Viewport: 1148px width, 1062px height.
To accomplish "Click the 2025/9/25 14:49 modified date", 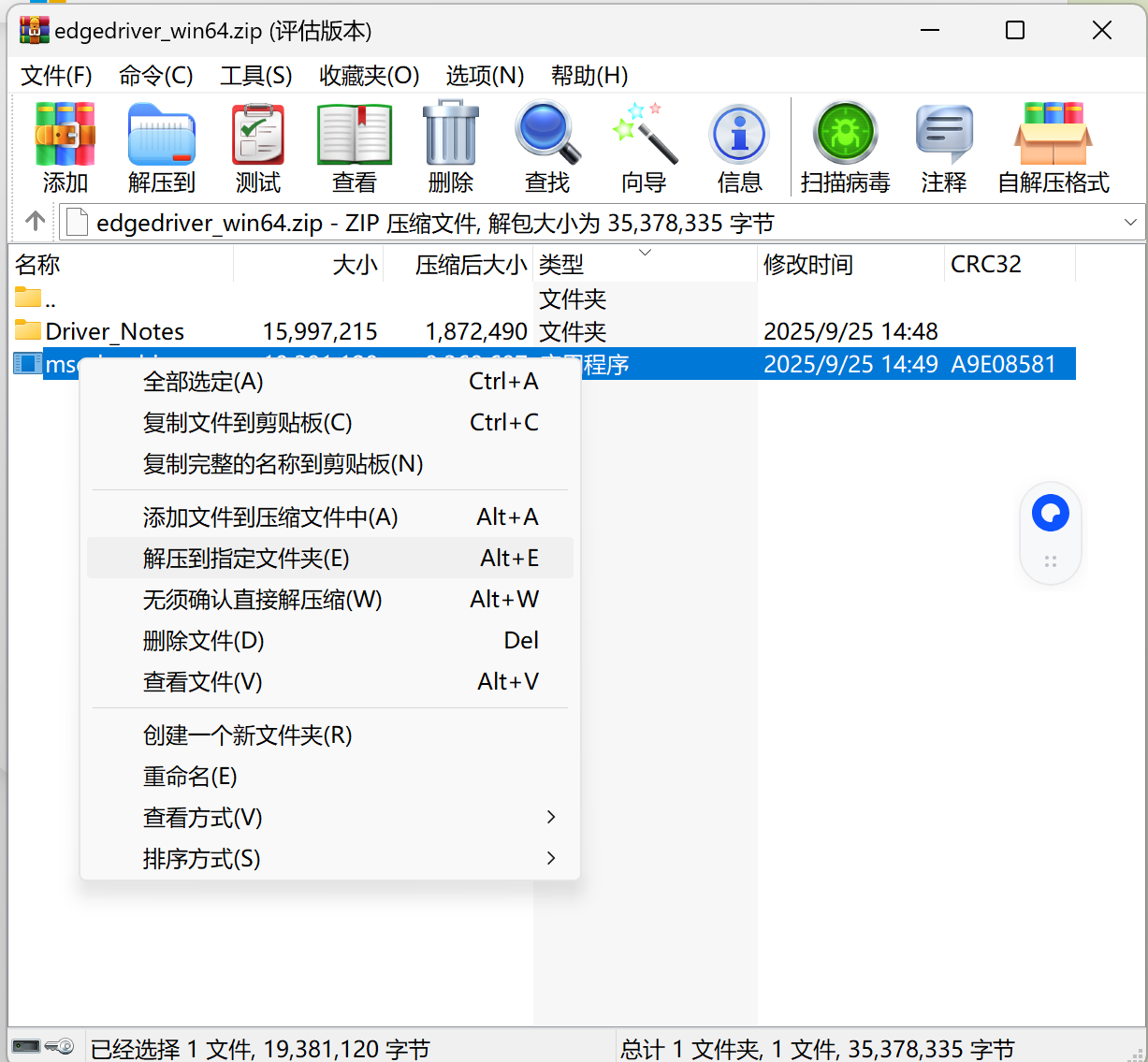I will (x=850, y=364).
